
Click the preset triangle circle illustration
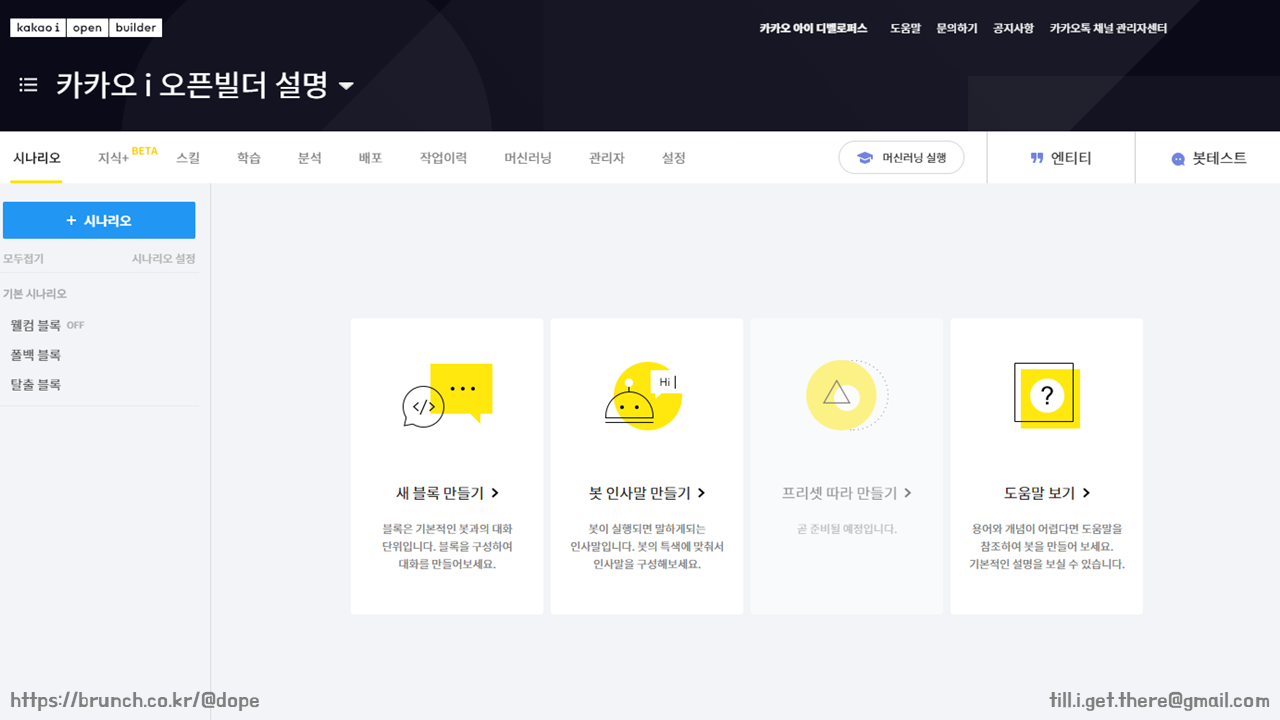(x=846, y=395)
